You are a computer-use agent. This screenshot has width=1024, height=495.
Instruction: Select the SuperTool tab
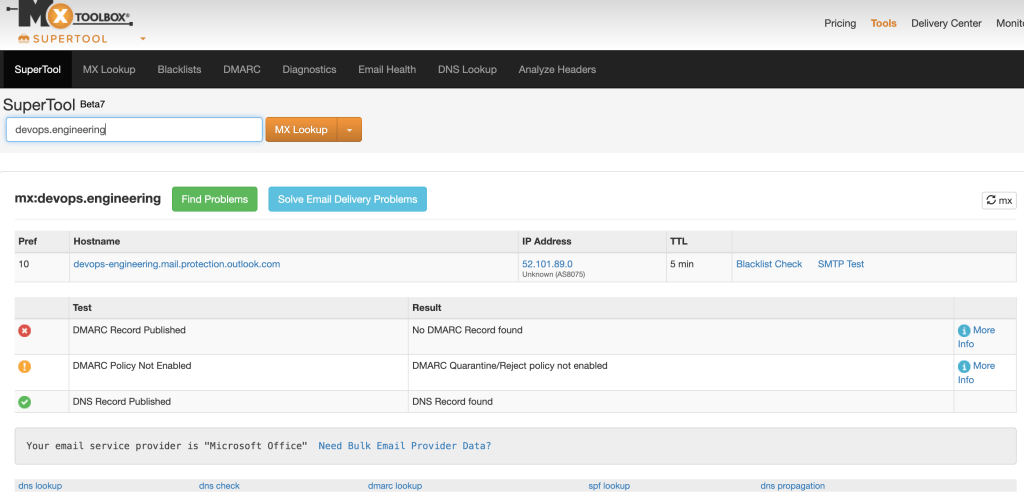point(37,69)
